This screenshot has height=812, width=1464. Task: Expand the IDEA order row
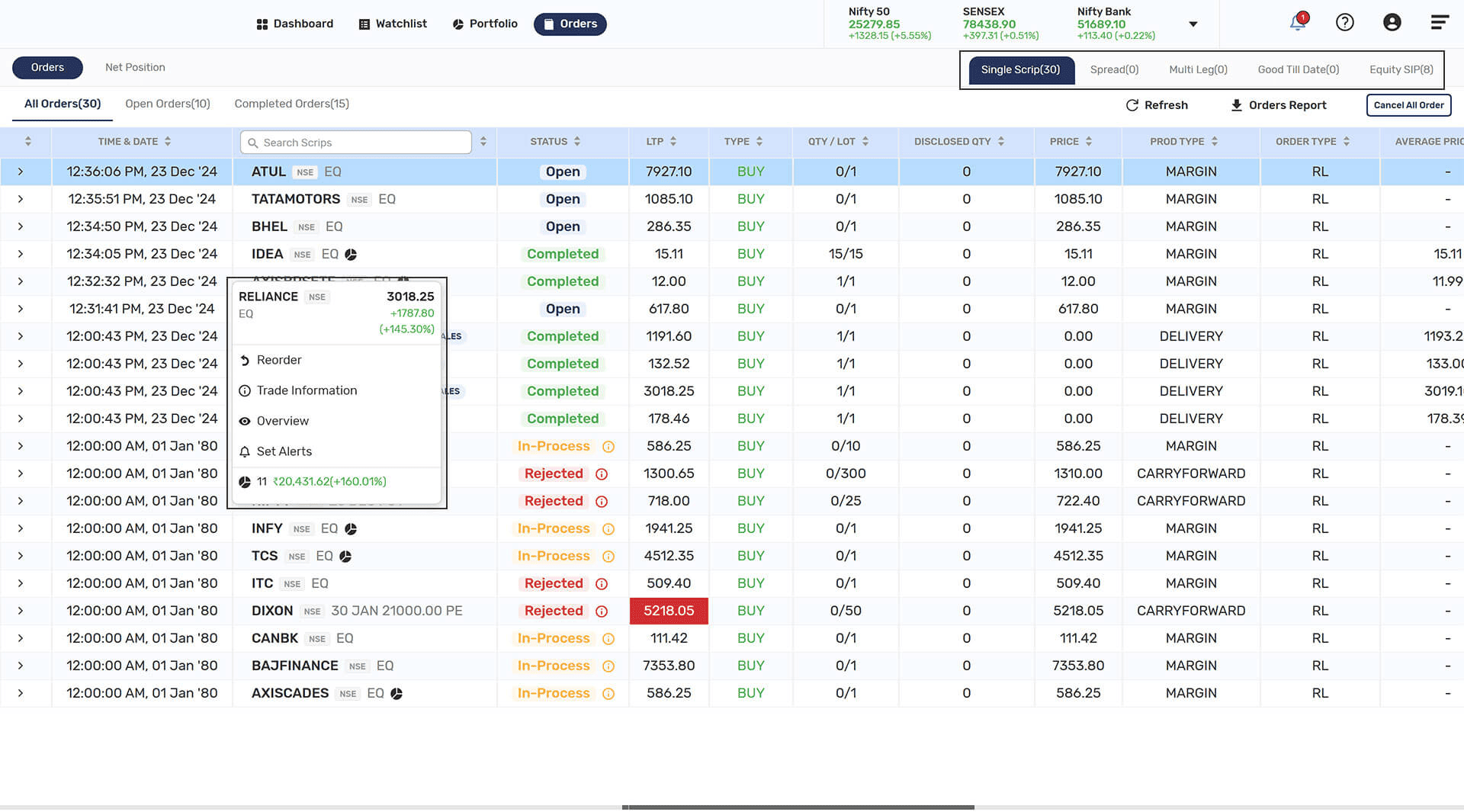coord(21,255)
